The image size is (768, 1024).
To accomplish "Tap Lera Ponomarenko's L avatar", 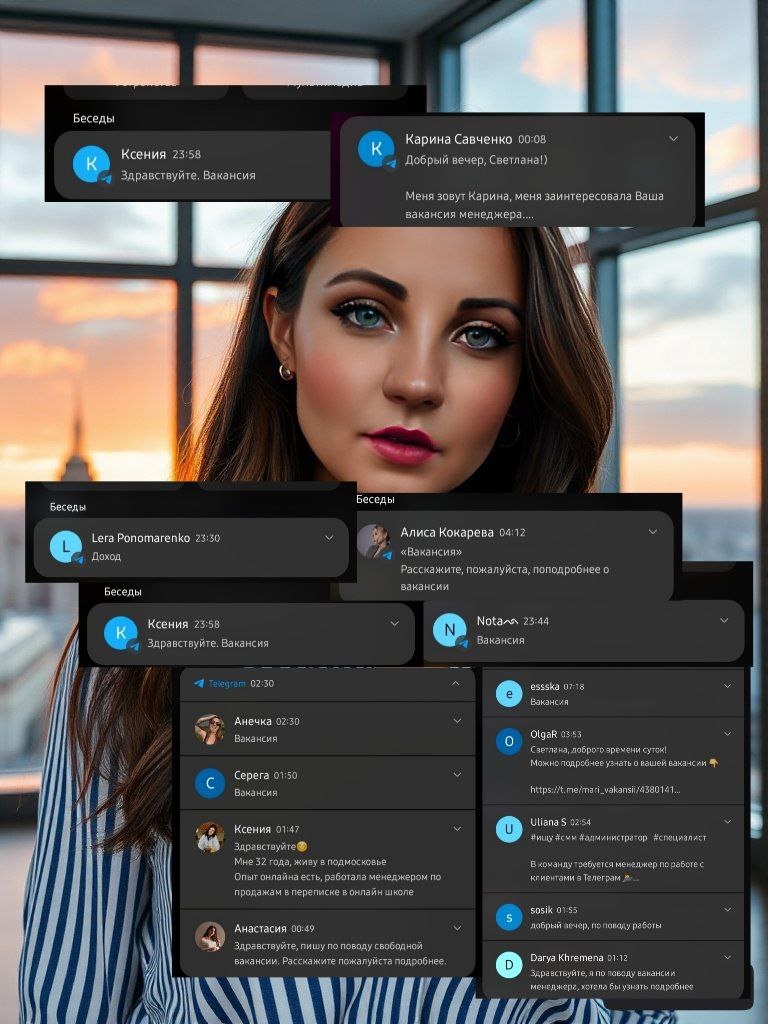I will 65,546.
